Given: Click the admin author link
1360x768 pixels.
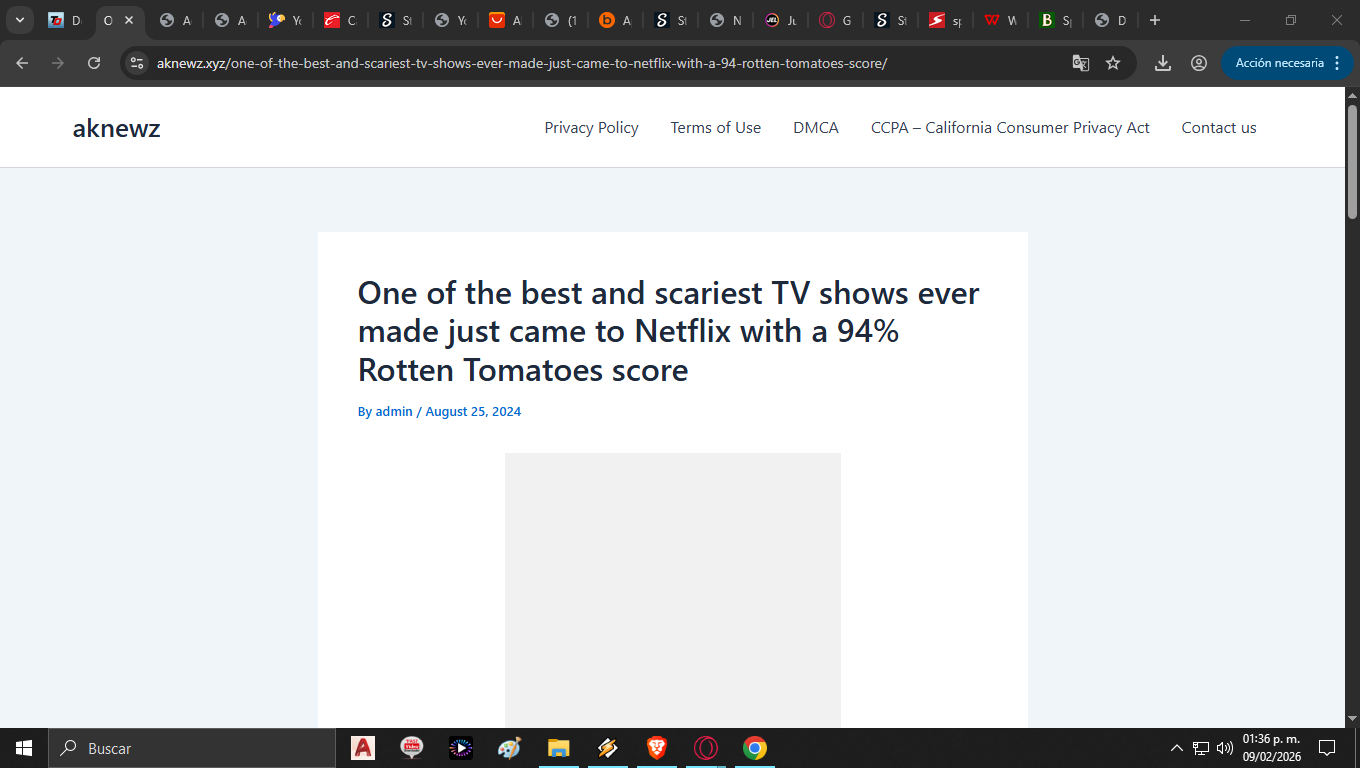Looking at the screenshot, I should click(x=394, y=412).
